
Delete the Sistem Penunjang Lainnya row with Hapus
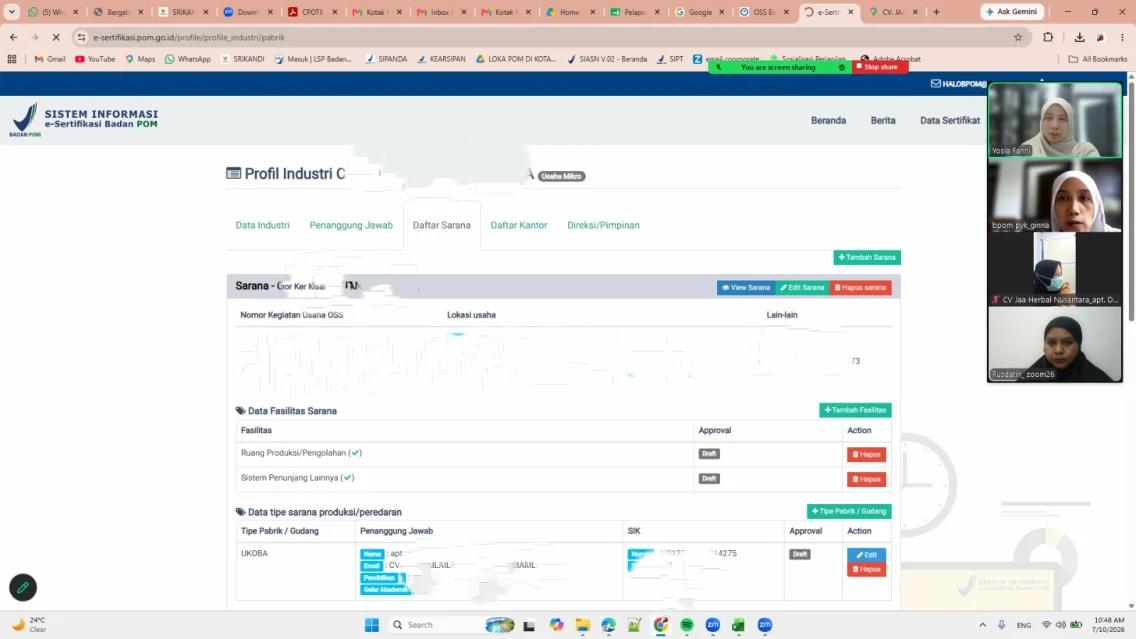[866, 479]
